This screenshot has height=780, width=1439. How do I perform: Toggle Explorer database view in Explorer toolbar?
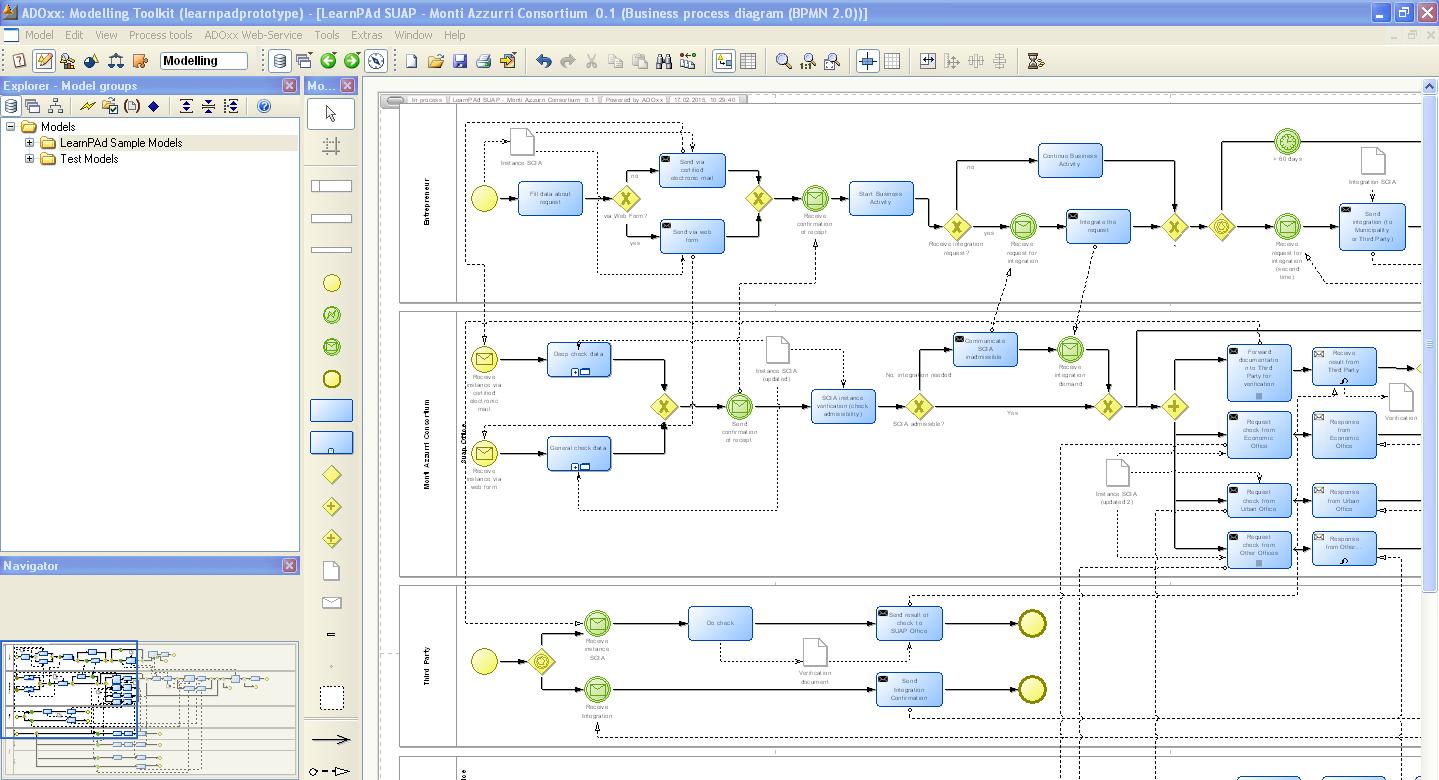(x=11, y=106)
